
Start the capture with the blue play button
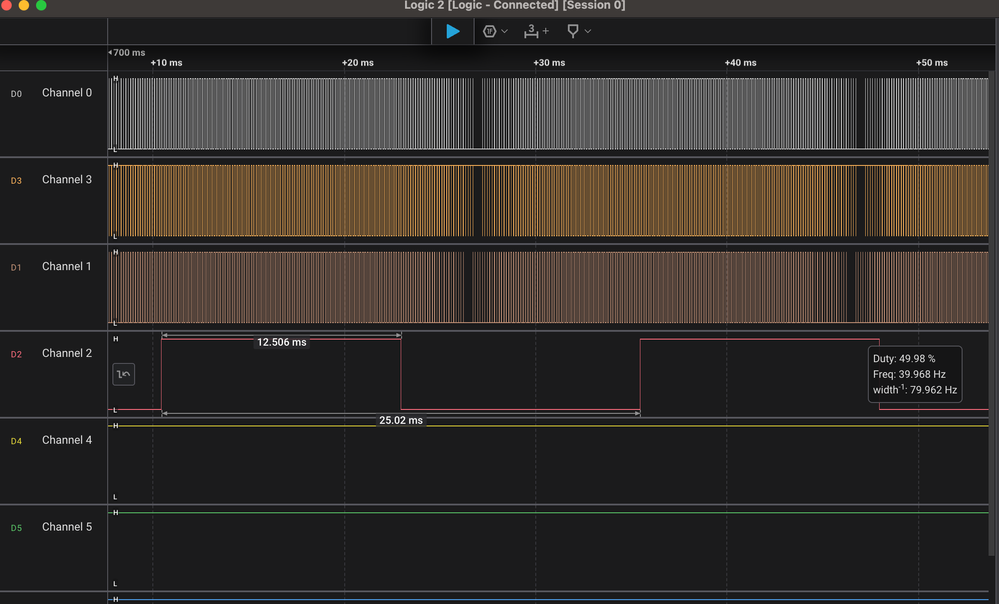[452, 31]
